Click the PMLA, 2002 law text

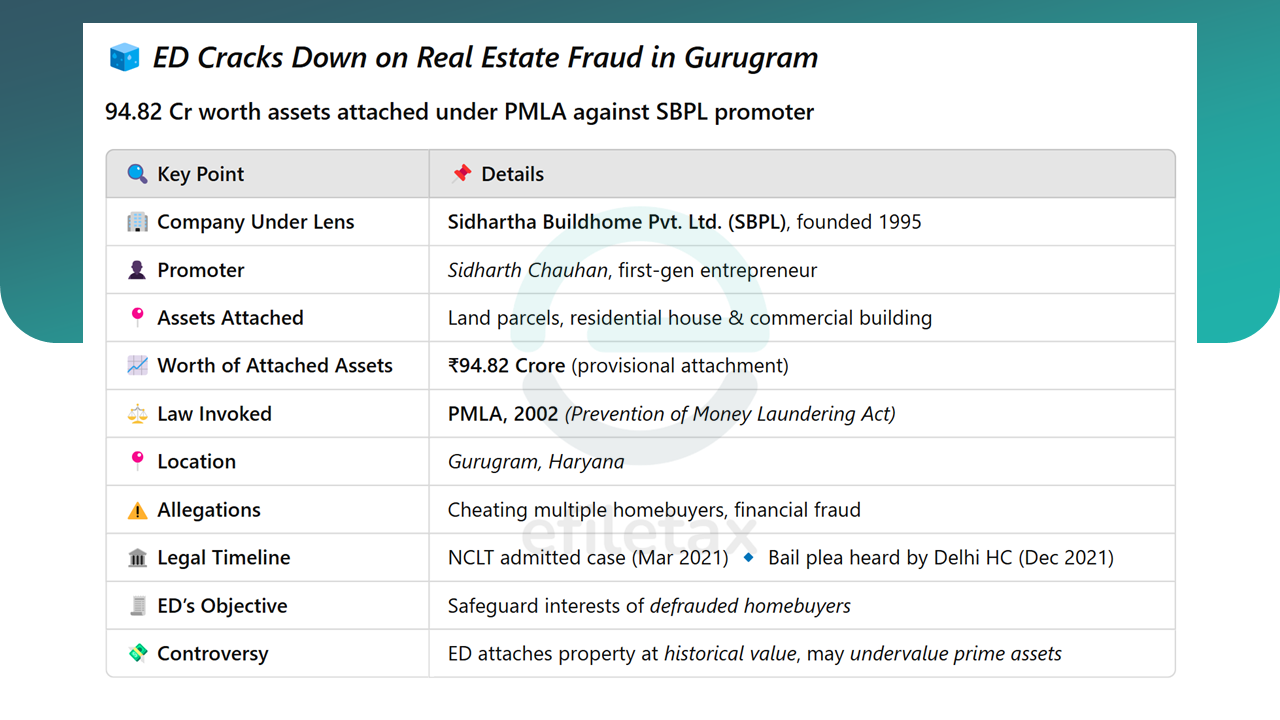[x=503, y=414]
